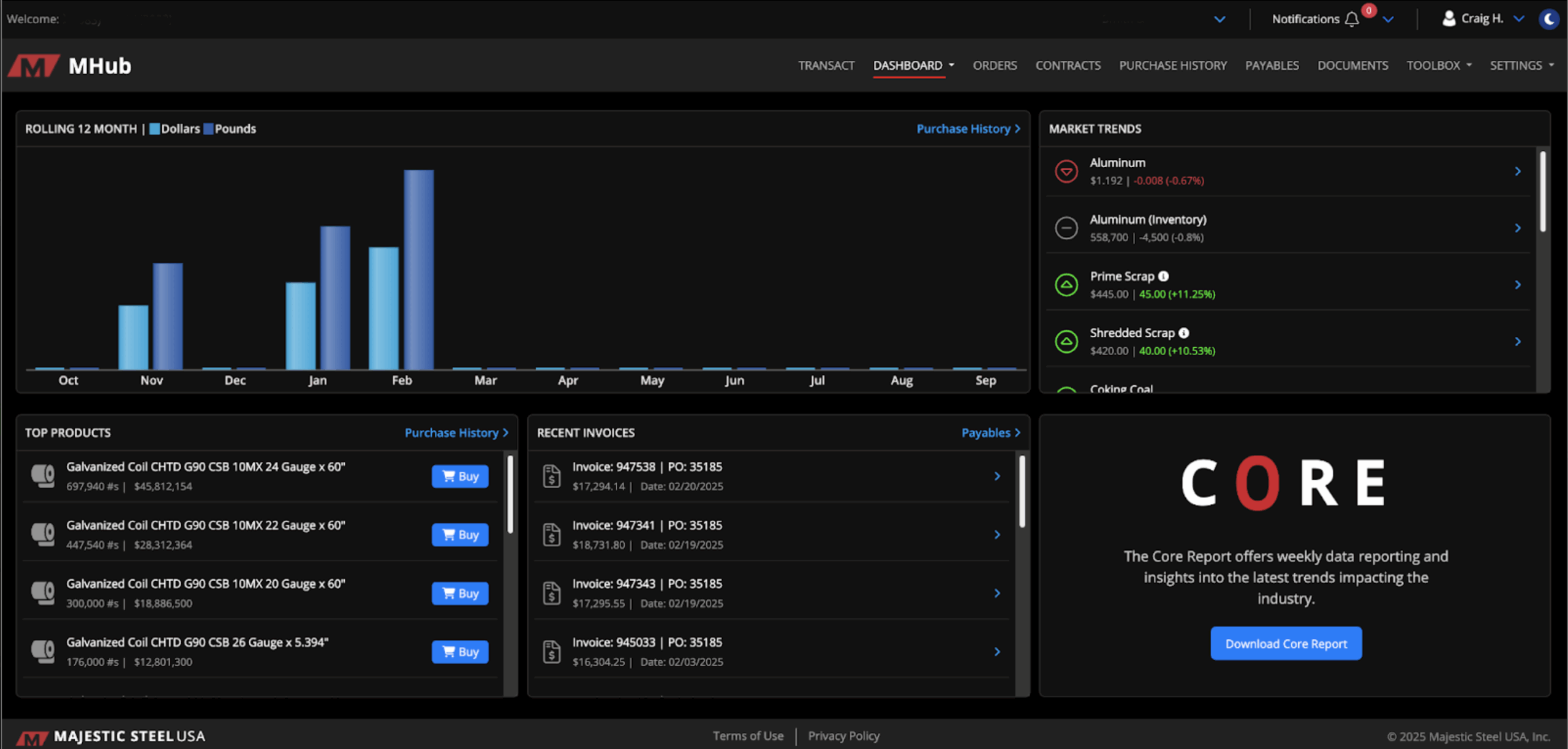Screen dimensions: 1568x749
Task: Click the Dollars legend color swatch
Action: pyautogui.click(x=154, y=129)
